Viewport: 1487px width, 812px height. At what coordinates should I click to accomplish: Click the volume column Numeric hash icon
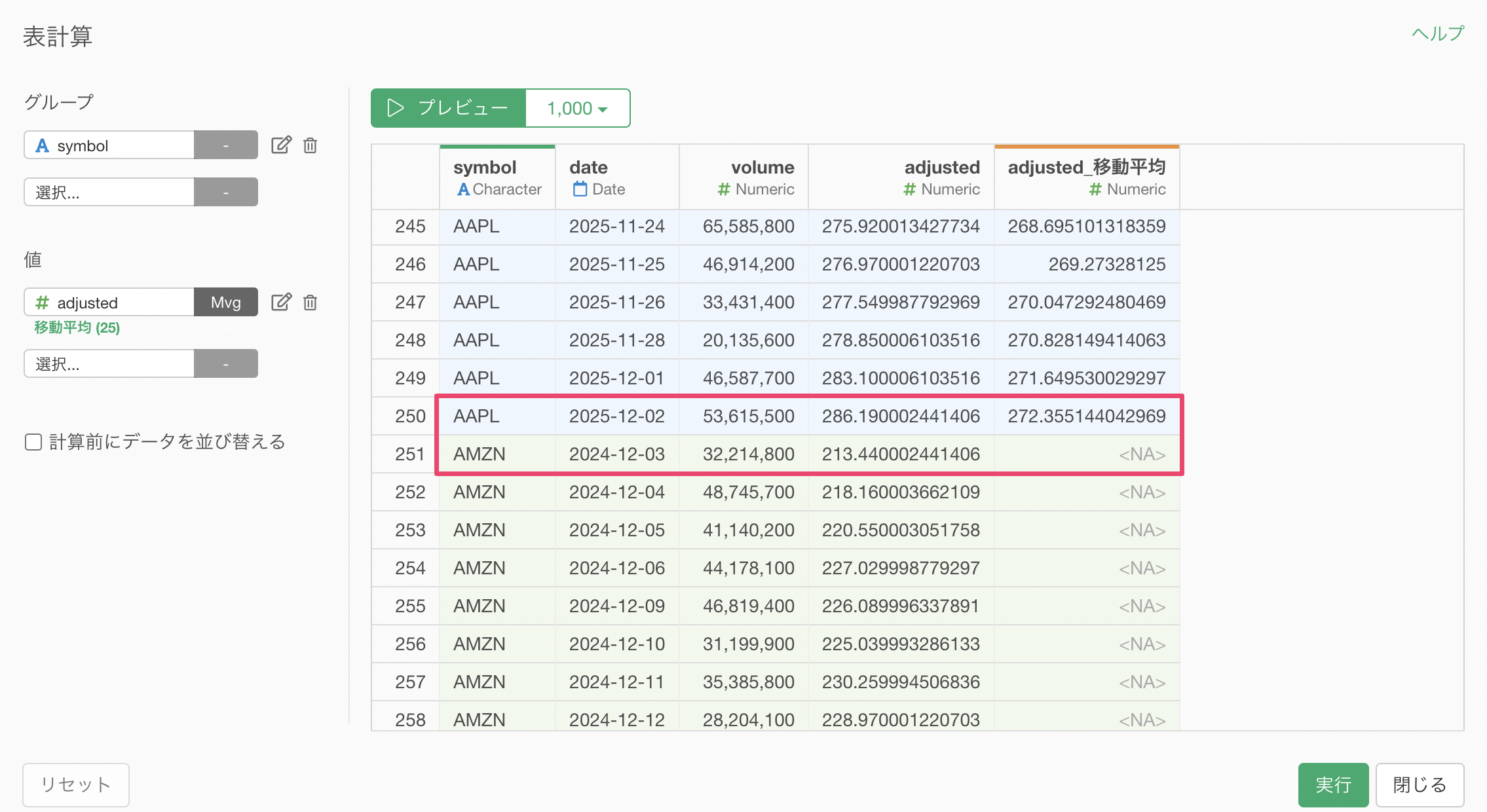[723, 189]
